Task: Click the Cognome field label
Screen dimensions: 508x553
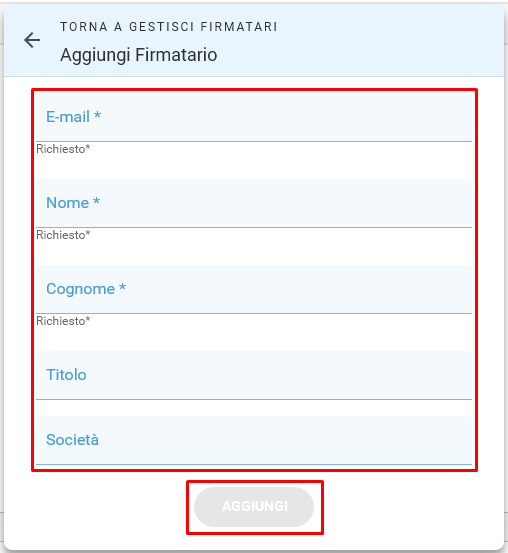Action: tap(80, 289)
